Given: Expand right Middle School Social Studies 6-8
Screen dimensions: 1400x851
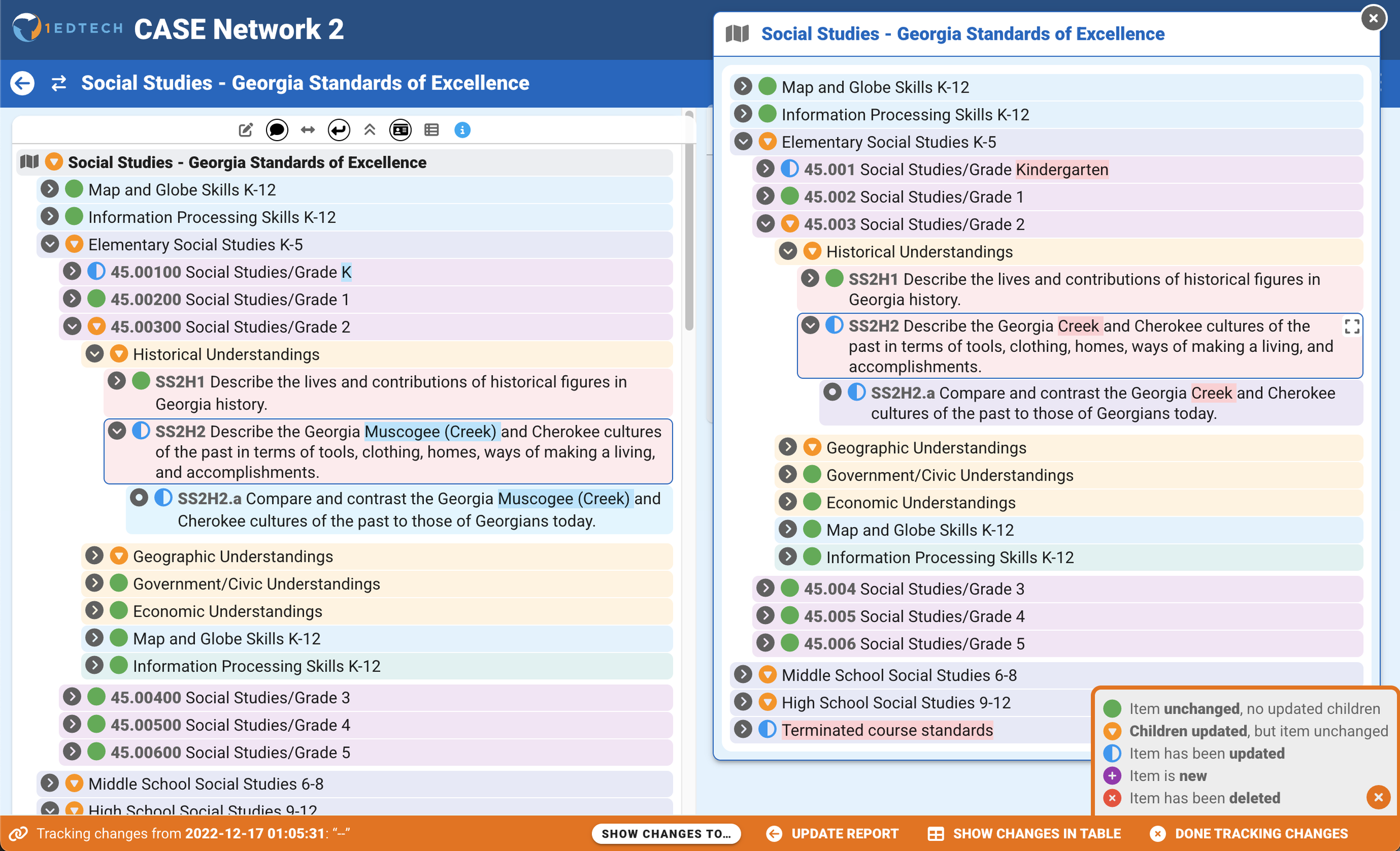Looking at the screenshot, I should pyautogui.click(x=743, y=674).
